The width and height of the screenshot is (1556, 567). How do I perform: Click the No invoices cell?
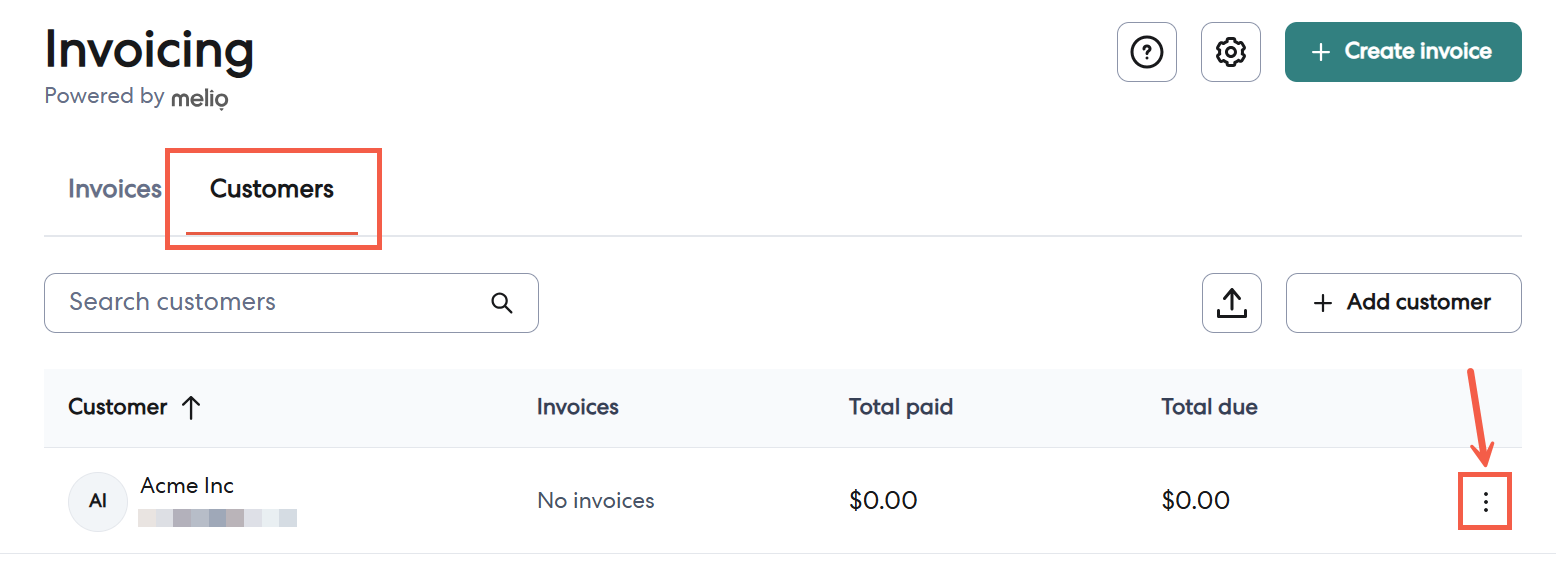point(595,501)
